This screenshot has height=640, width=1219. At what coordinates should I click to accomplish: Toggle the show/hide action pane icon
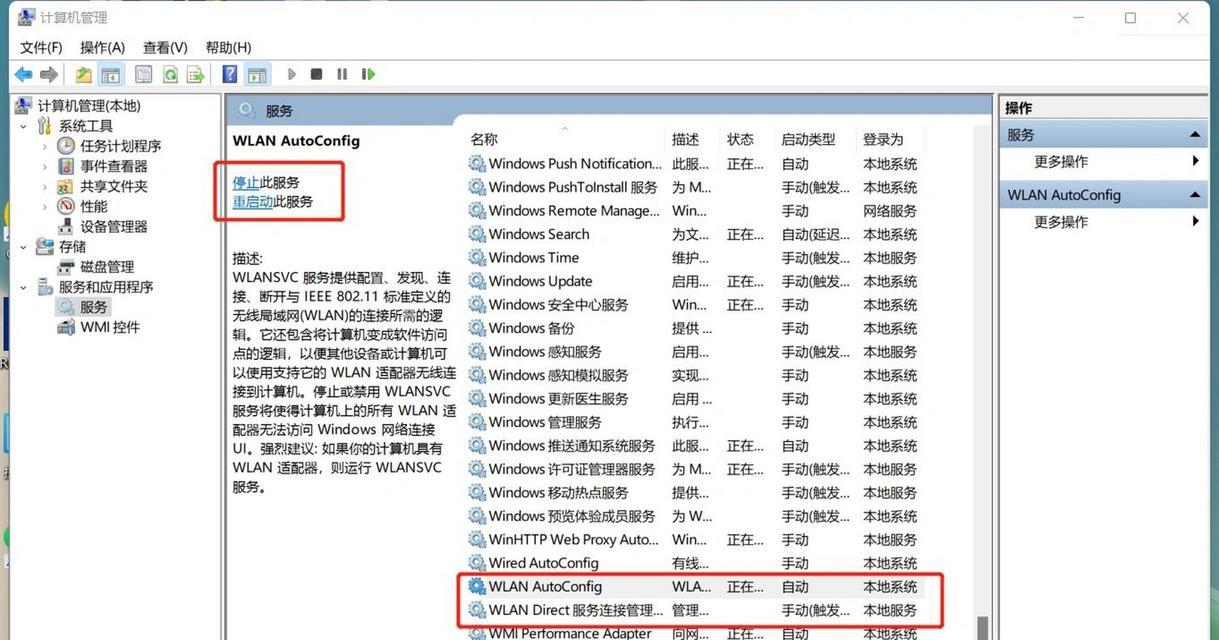(x=257, y=74)
